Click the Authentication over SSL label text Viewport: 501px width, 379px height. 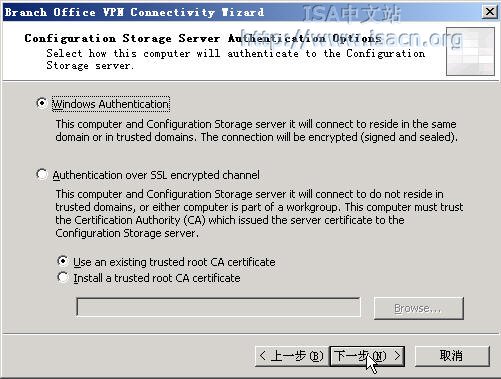(156, 175)
